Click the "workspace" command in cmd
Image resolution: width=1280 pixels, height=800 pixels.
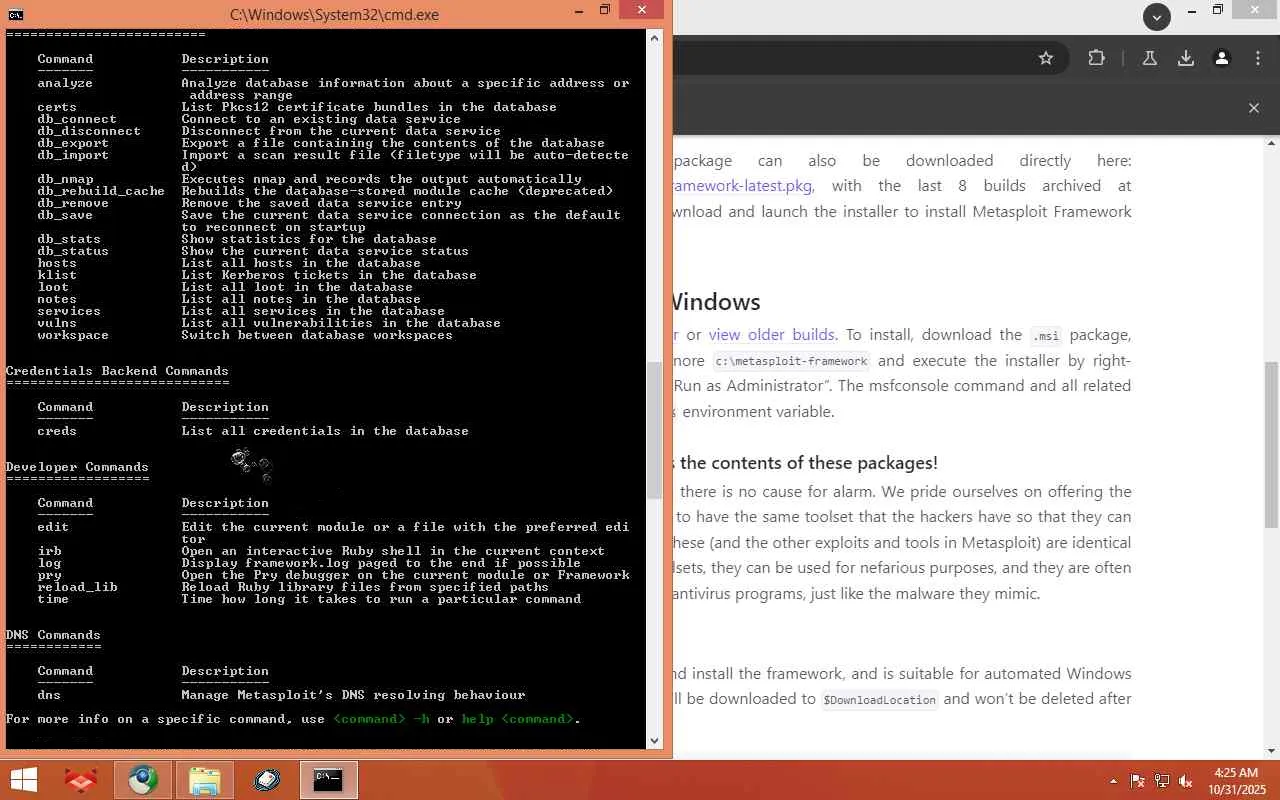pyautogui.click(x=73, y=335)
